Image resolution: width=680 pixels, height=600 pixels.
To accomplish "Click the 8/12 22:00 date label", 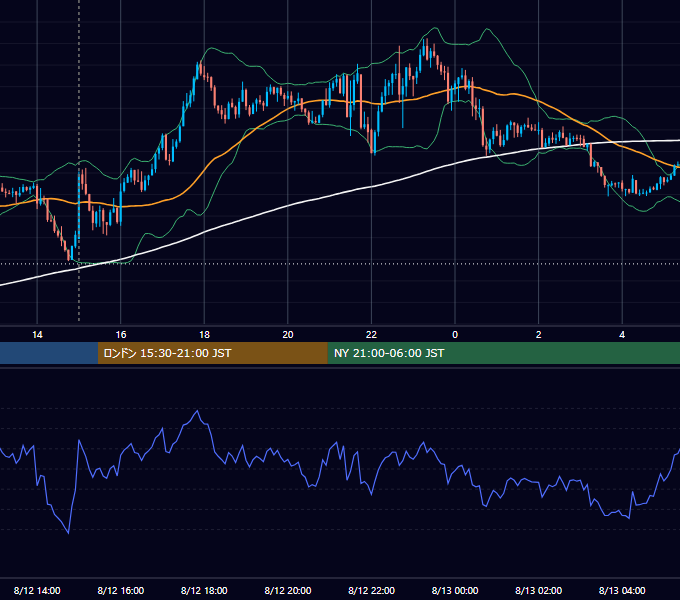I will click(372, 590).
